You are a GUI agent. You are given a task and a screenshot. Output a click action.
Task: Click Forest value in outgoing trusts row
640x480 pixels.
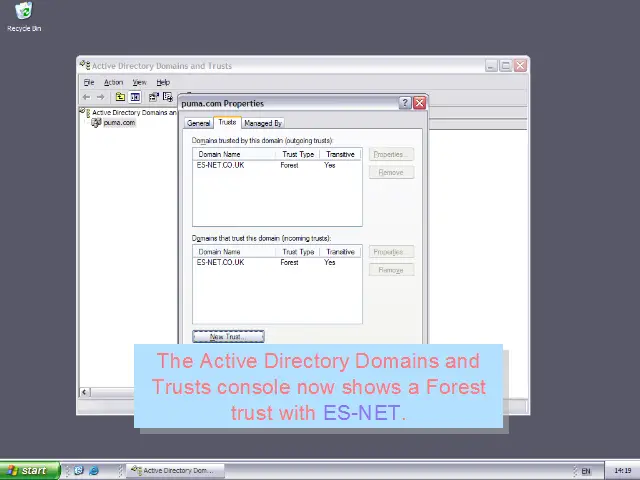tap(289, 165)
